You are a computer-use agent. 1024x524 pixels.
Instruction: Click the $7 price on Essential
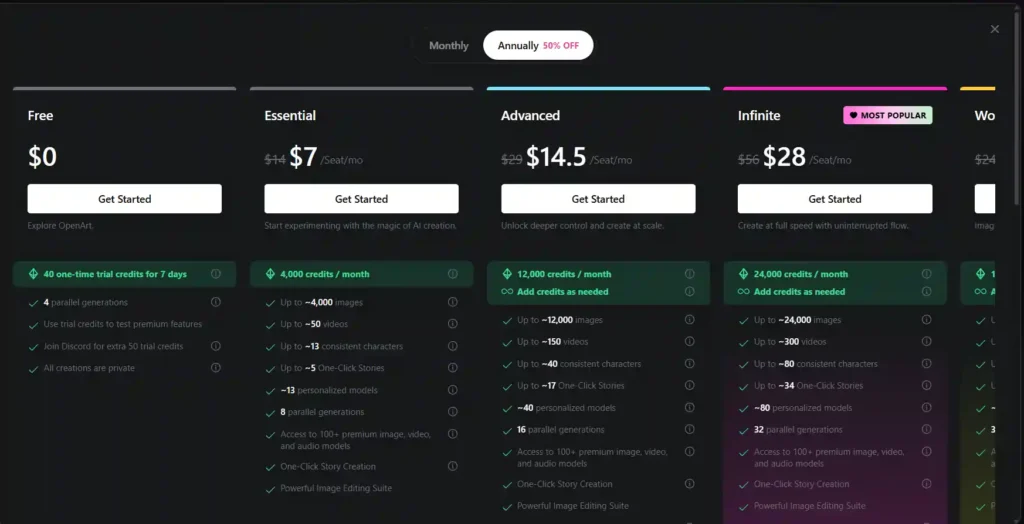(304, 157)
